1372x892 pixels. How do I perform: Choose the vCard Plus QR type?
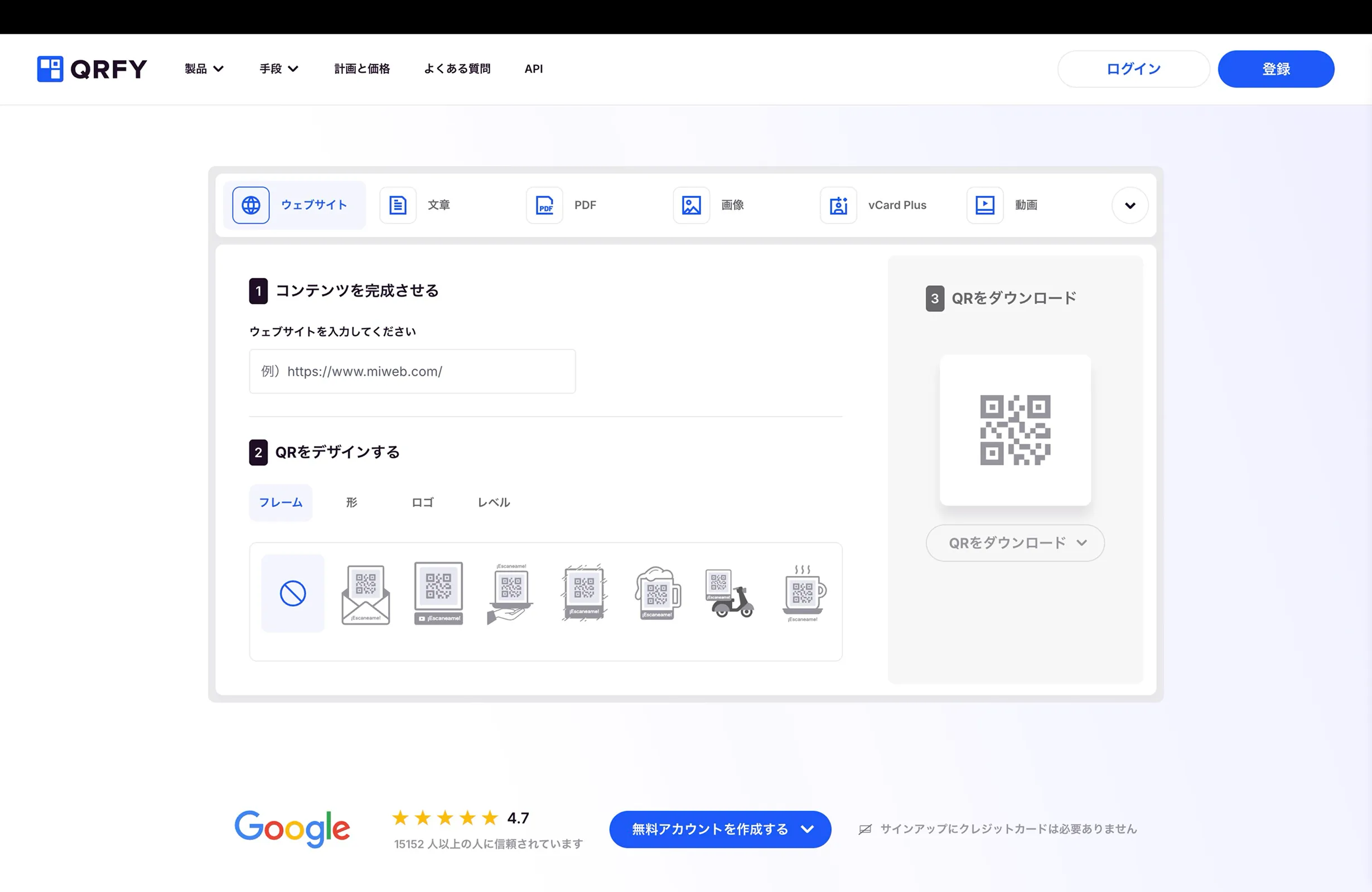[x=838, y=205]
